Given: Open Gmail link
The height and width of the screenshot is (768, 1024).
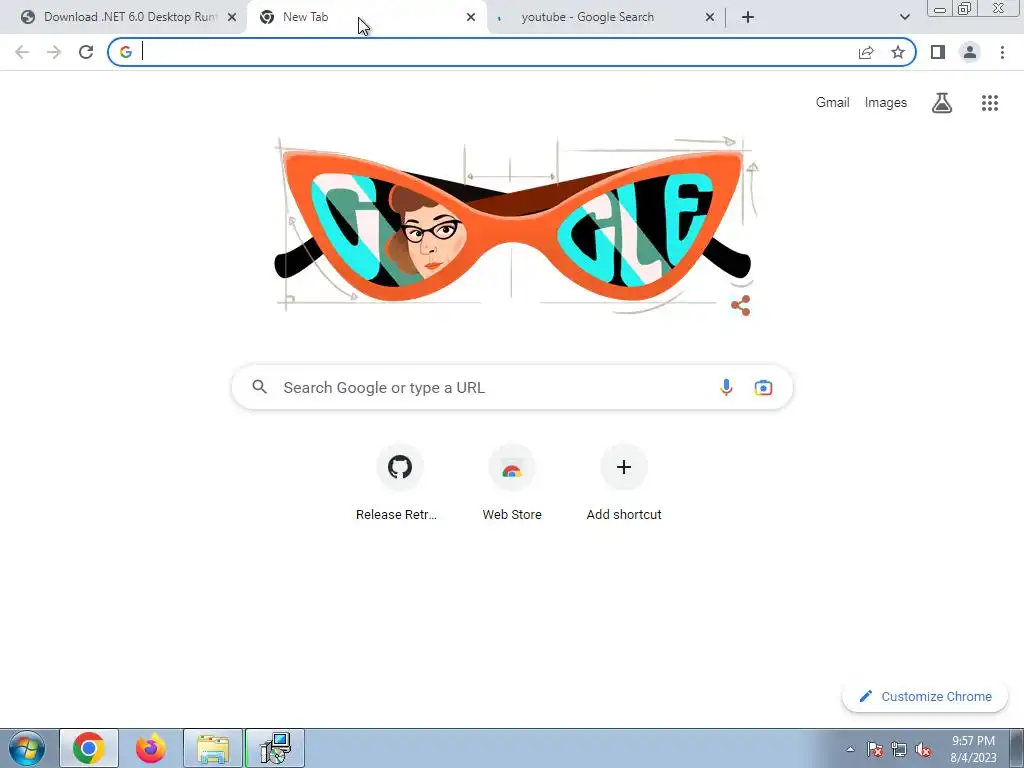Looking at the screenshot, I should pyautogui.click(x=832, y=103).
